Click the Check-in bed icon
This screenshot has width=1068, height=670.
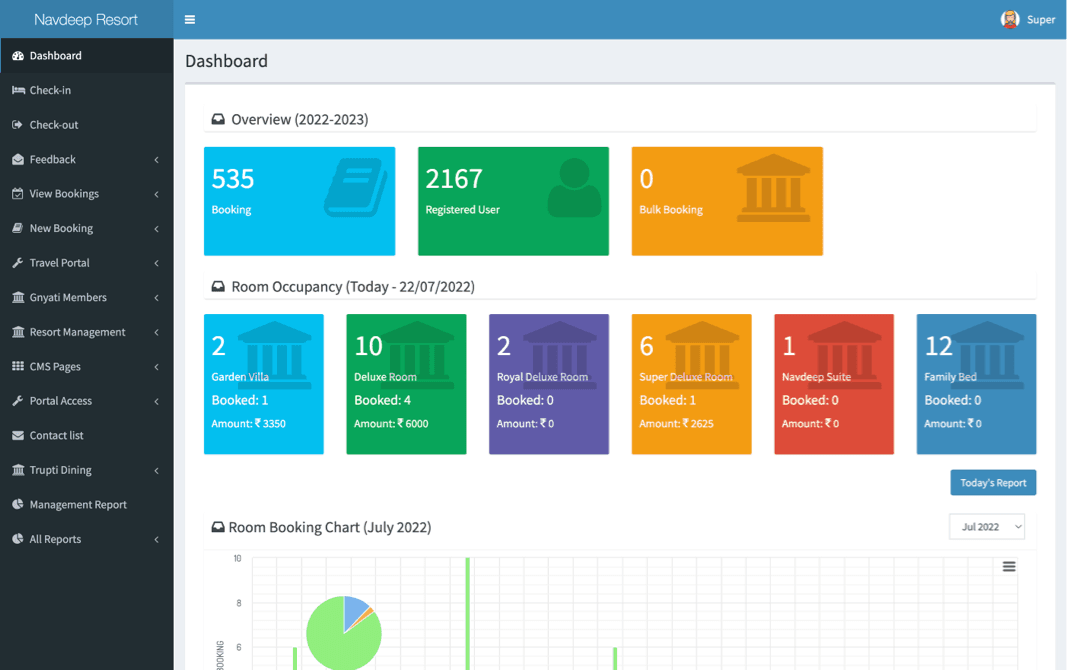(x=18, y=90)
